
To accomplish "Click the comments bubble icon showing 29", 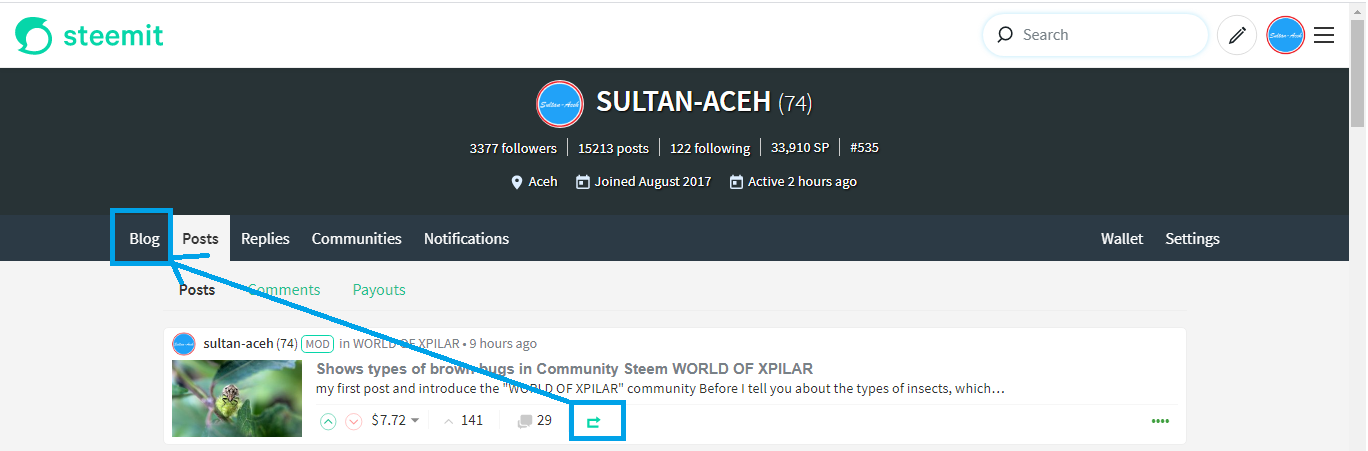I will (524, 421).
